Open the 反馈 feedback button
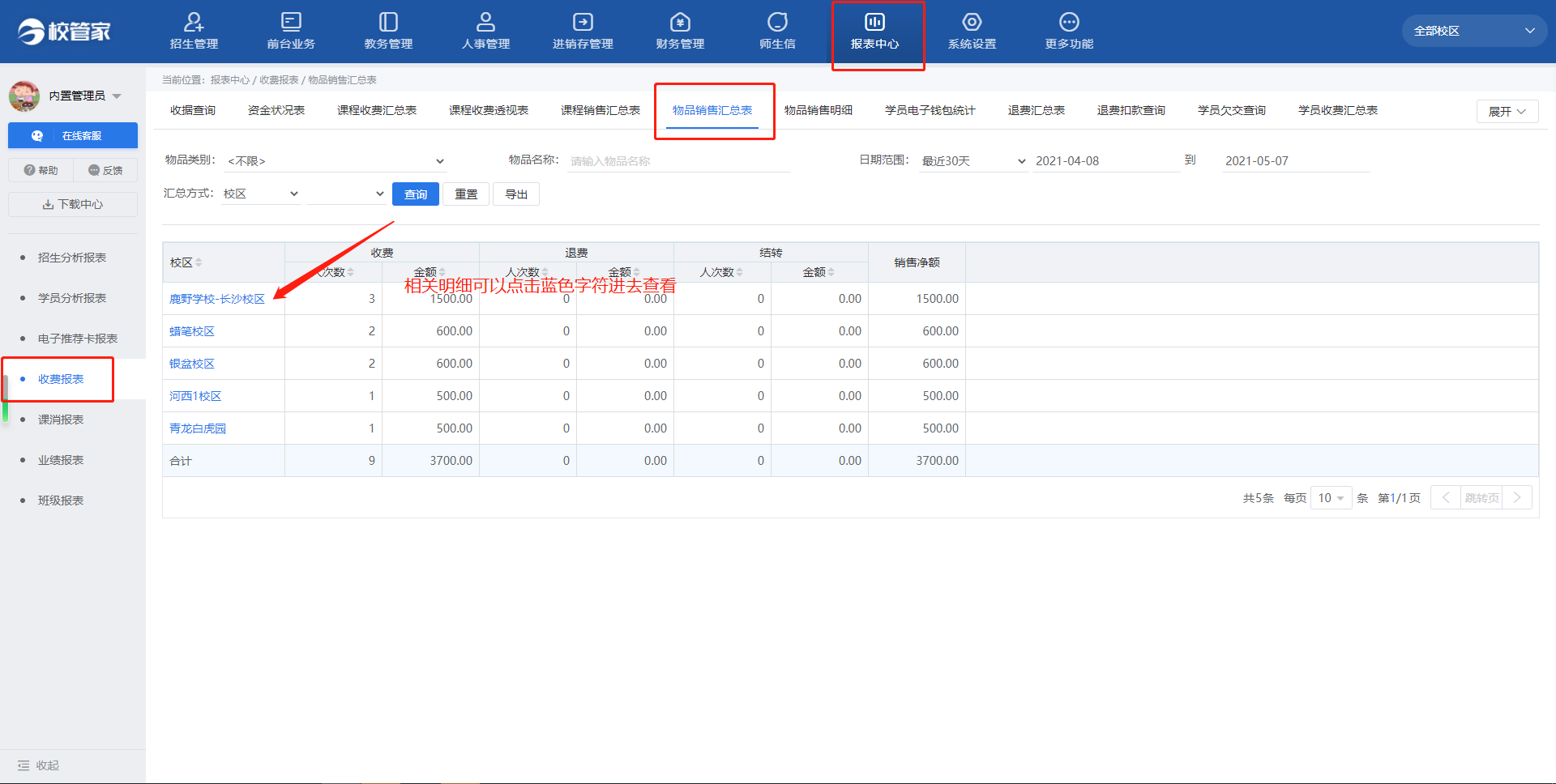The width and height of the screenshot is (1556, 784). pyautogui.click(x=105, y=170)
